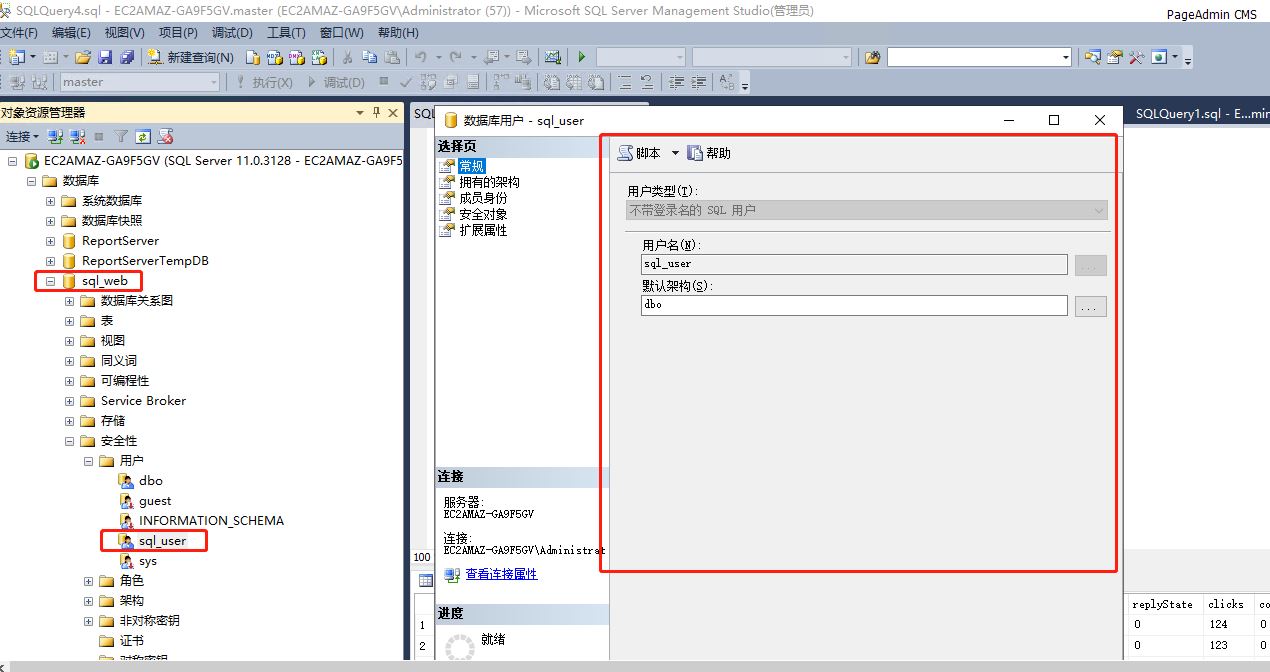Viewport: 1270px width, 672px height.
Task: Open the 工具(T) menu
Action: (x=286, y=33)
